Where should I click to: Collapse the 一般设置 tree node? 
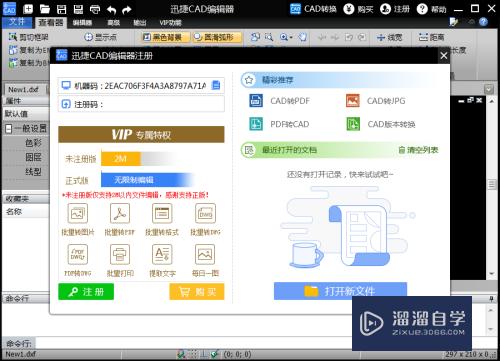[9, 129]
